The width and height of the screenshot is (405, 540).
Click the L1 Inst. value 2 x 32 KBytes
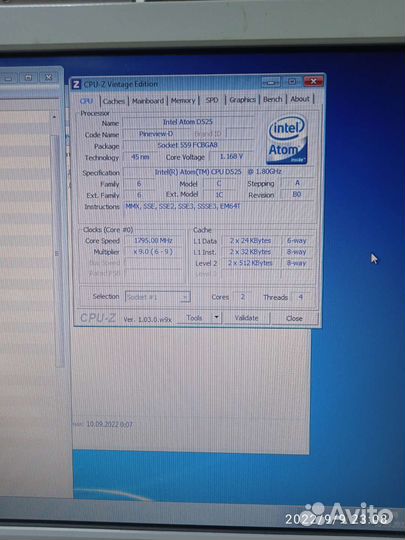point(250,252)
